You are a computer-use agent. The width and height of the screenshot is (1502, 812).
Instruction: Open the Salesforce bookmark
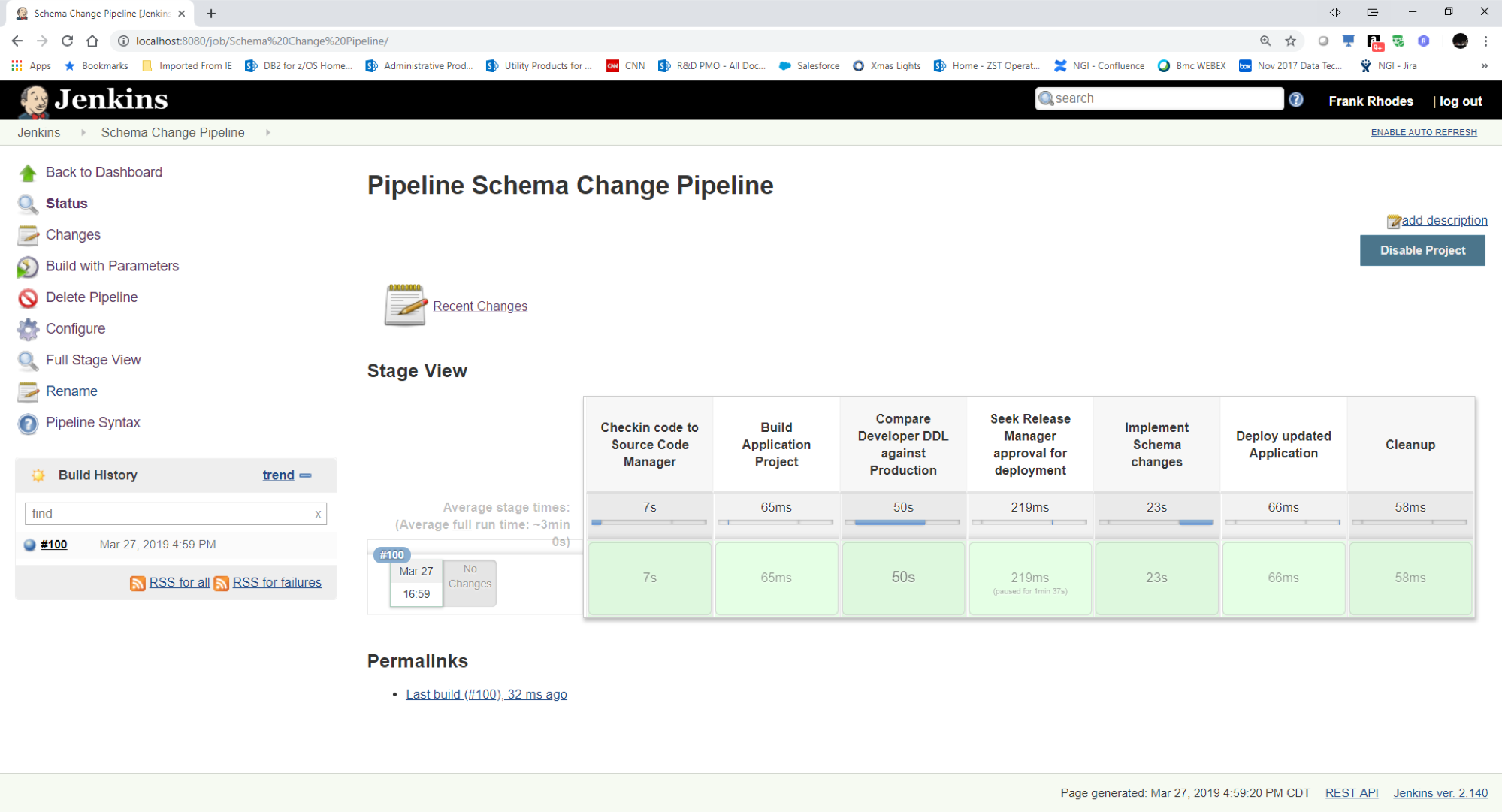tap(808, 66)
